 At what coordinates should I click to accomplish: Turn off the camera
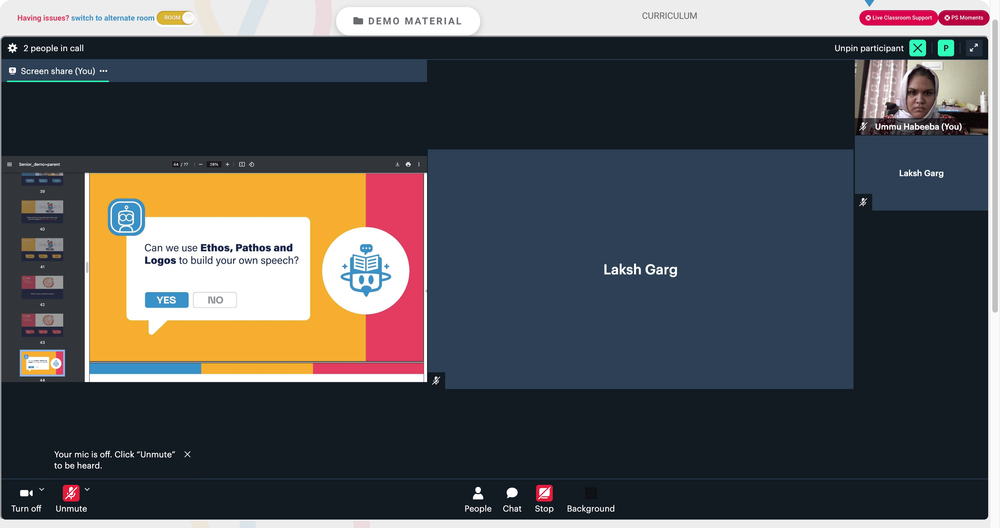click(x=26, y=499)
